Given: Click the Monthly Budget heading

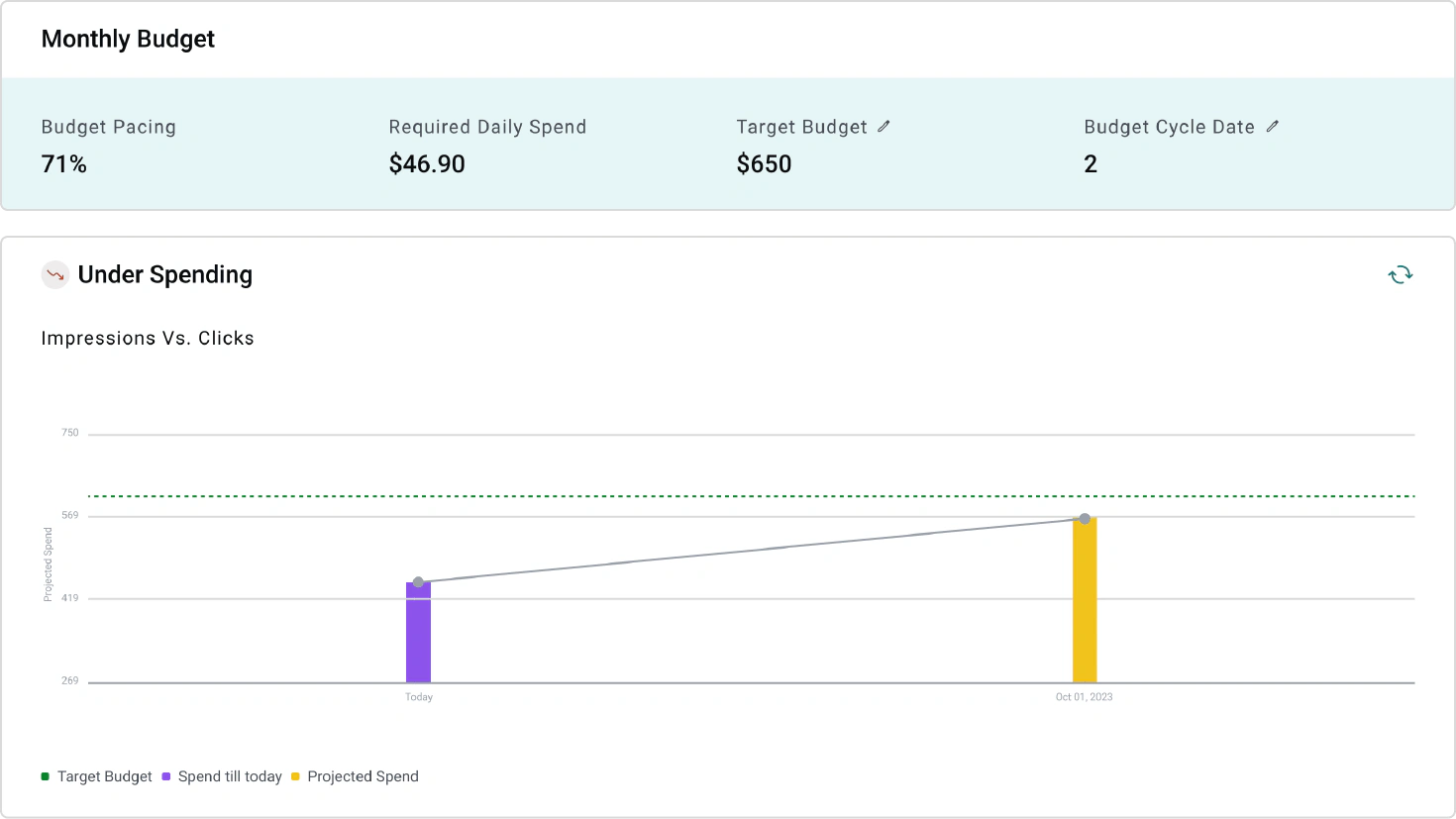Looking at the screenshot, I should click(x=128, y=39).
